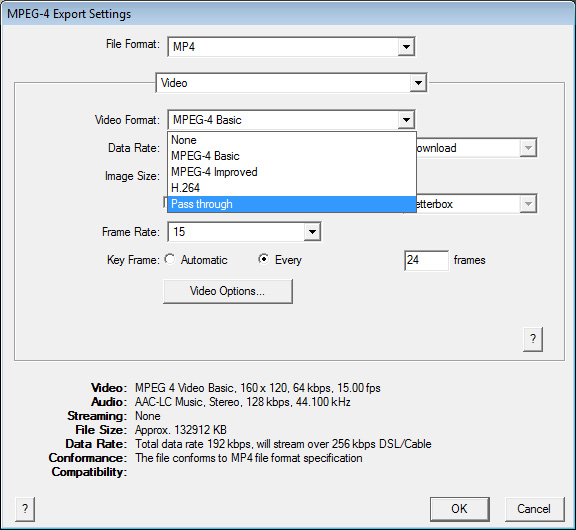
Task: Click the key frame count field showing 24
Action: [426, 260]
